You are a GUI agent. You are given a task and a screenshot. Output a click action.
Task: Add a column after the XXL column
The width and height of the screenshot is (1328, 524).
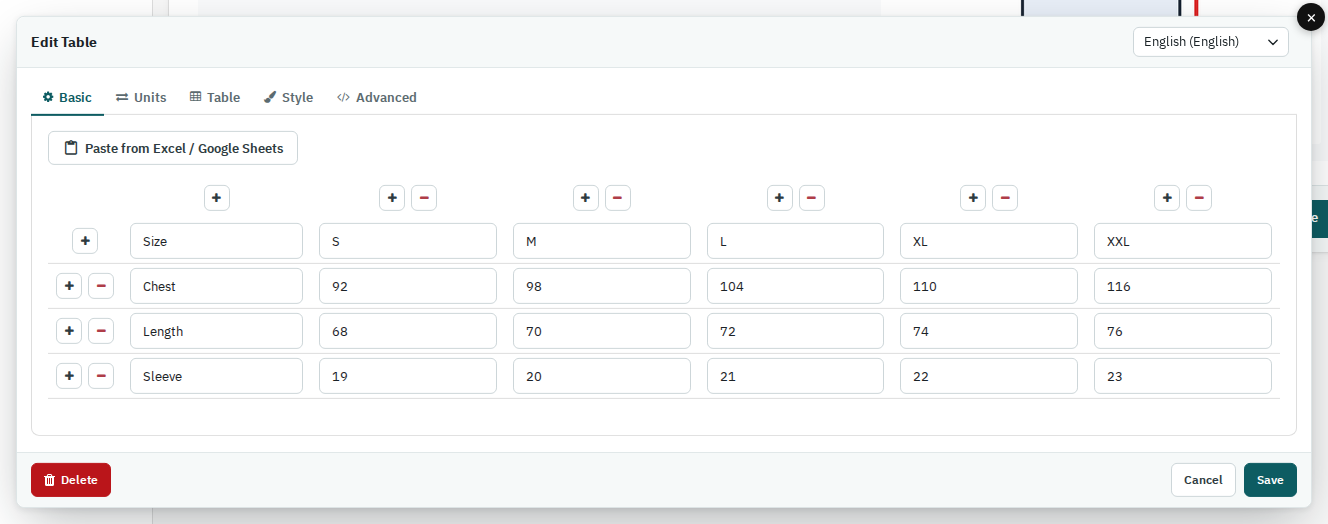[x=1167, y=198]
